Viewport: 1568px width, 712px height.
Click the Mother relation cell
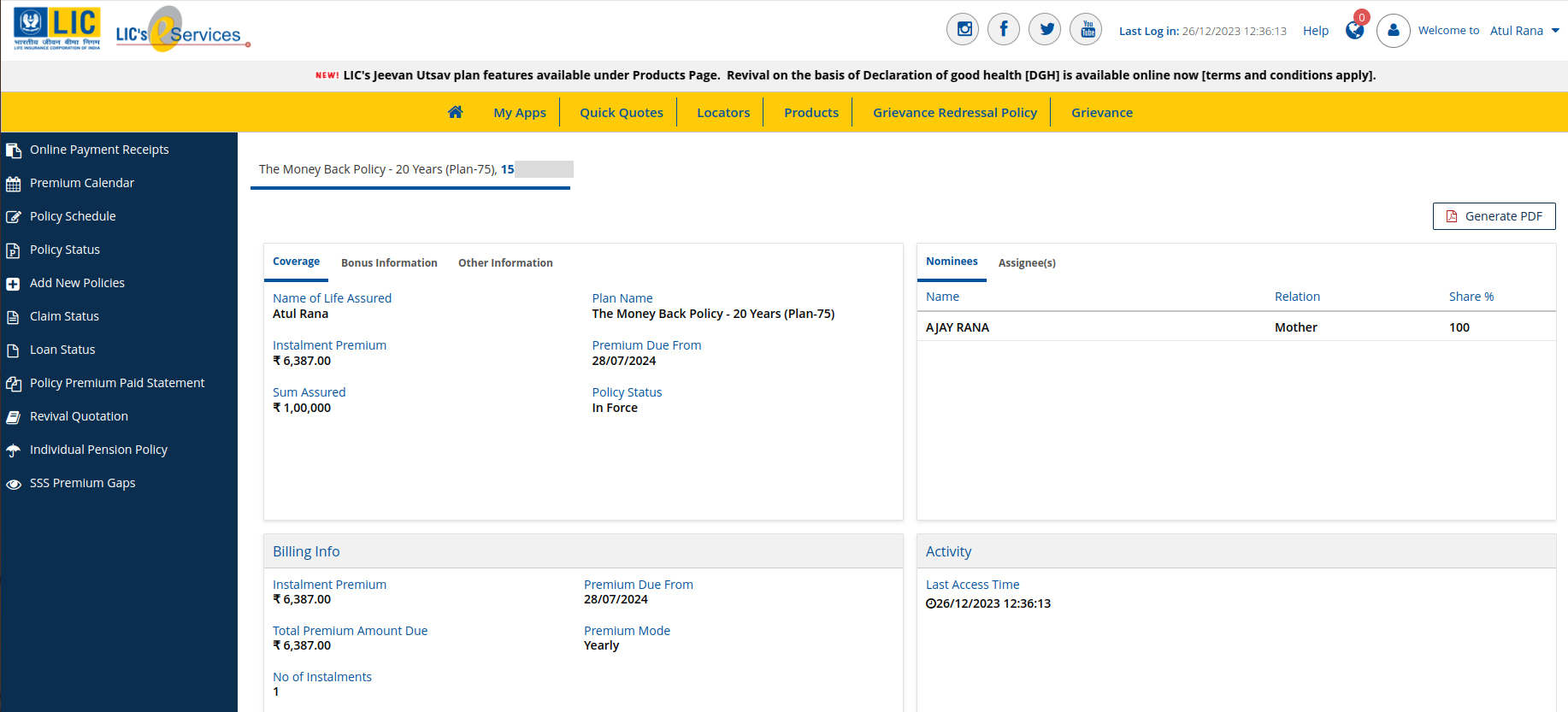1295,327
